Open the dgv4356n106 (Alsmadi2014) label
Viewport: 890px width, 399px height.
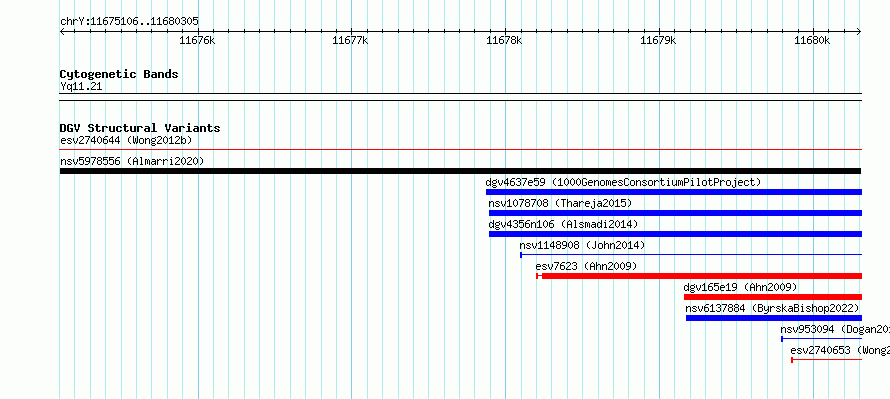[x=563, y=224]
